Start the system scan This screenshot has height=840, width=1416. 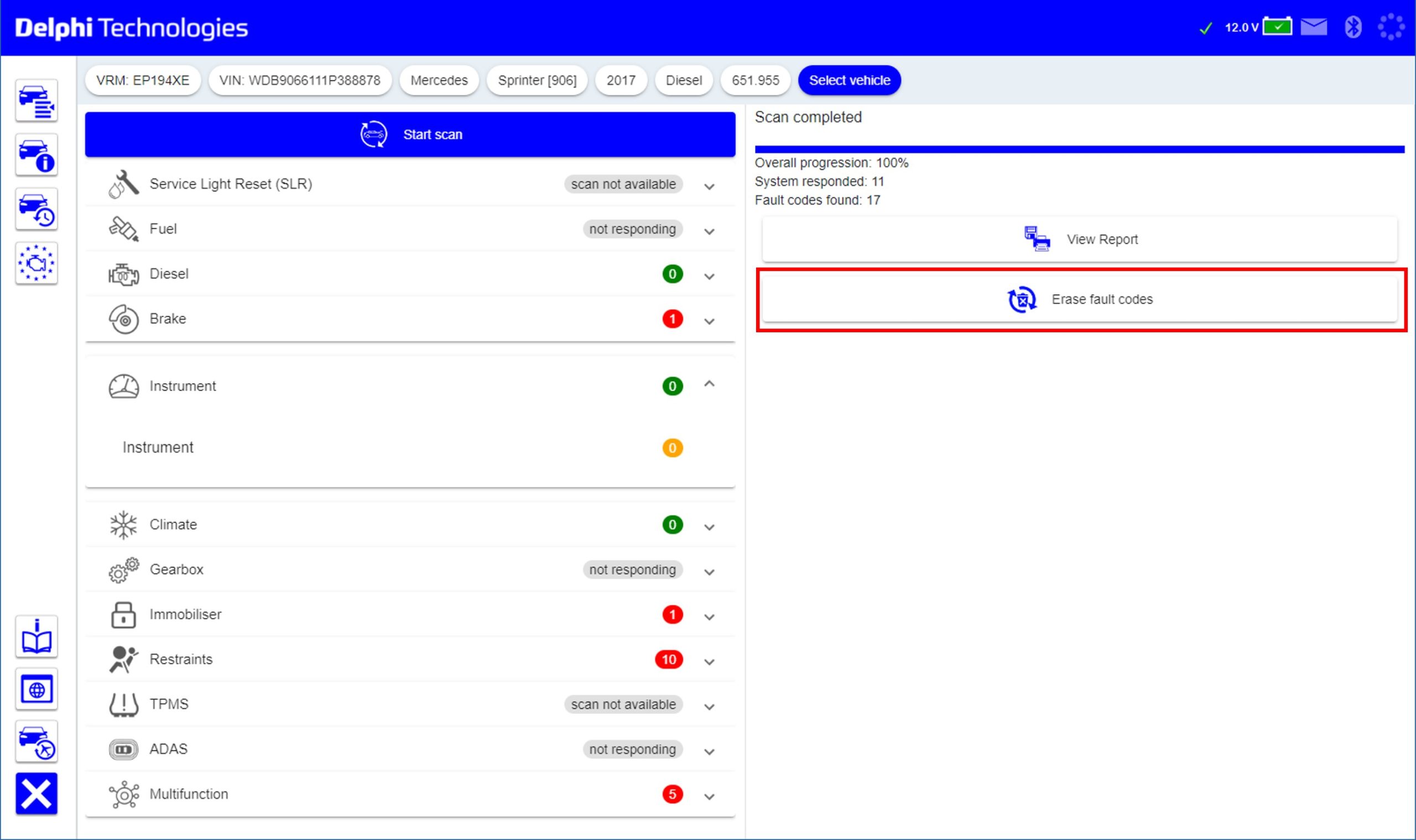(410, 134)
